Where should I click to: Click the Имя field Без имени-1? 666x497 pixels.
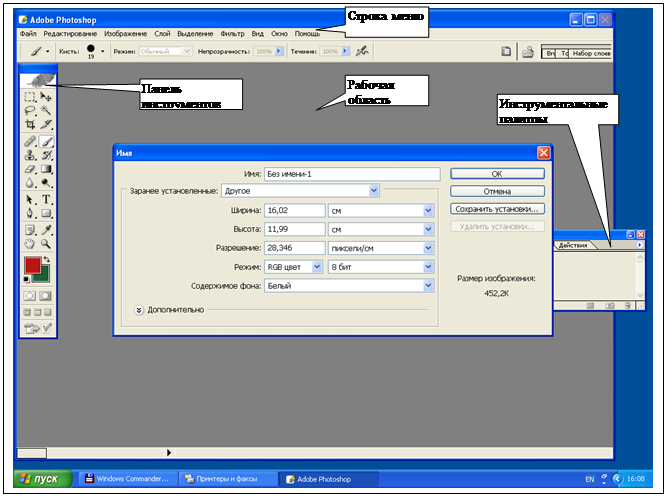coord(352,174)
